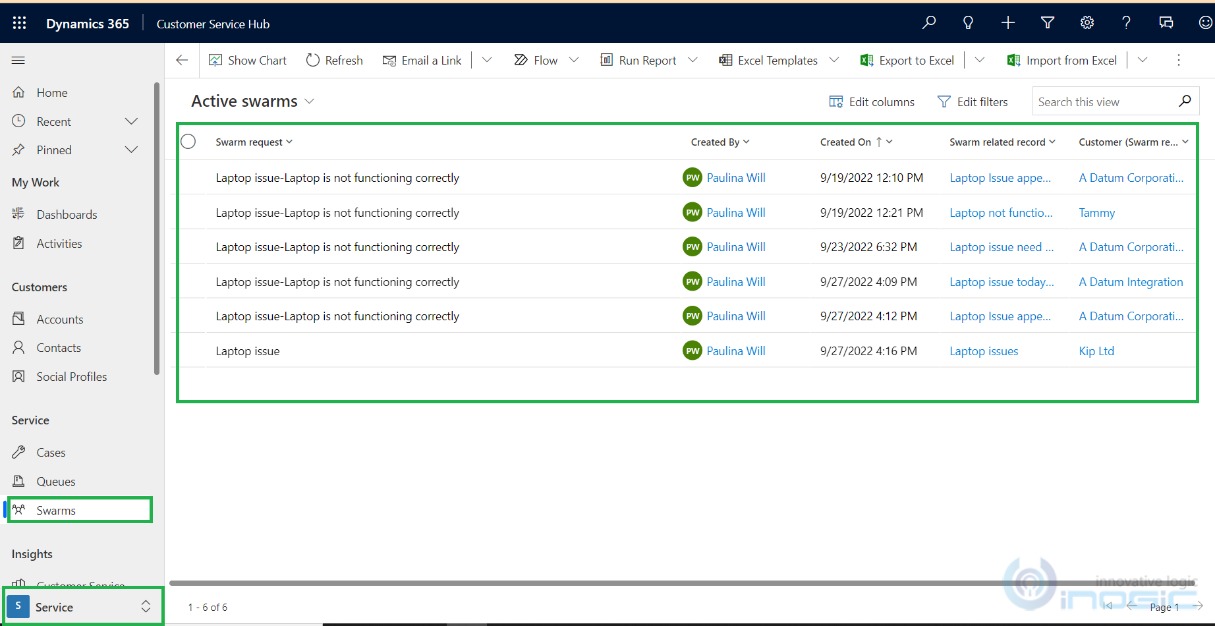Open the chat assistant icon in header

click(x=1166, y=23)
